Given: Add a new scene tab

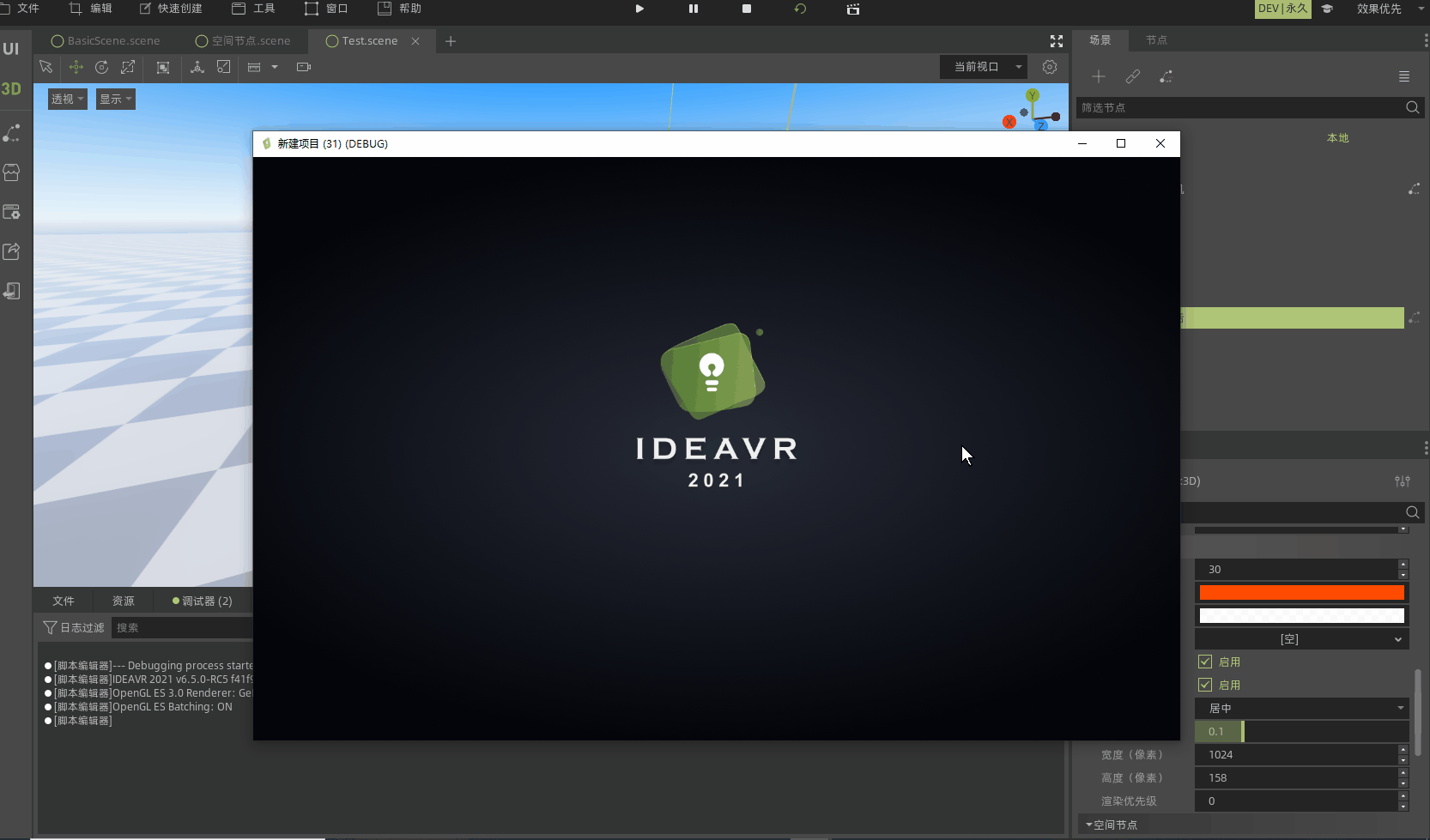Looking at the screenshot, I should pos(451,41).
